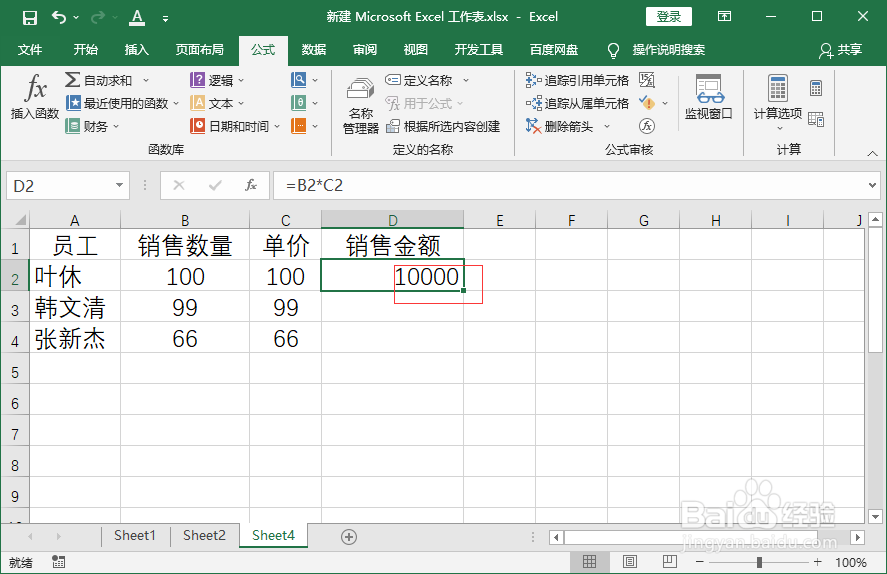The image size is (887, 574).
Task: Click the Select All corner triangle
Action: click(x=20, y=219)
